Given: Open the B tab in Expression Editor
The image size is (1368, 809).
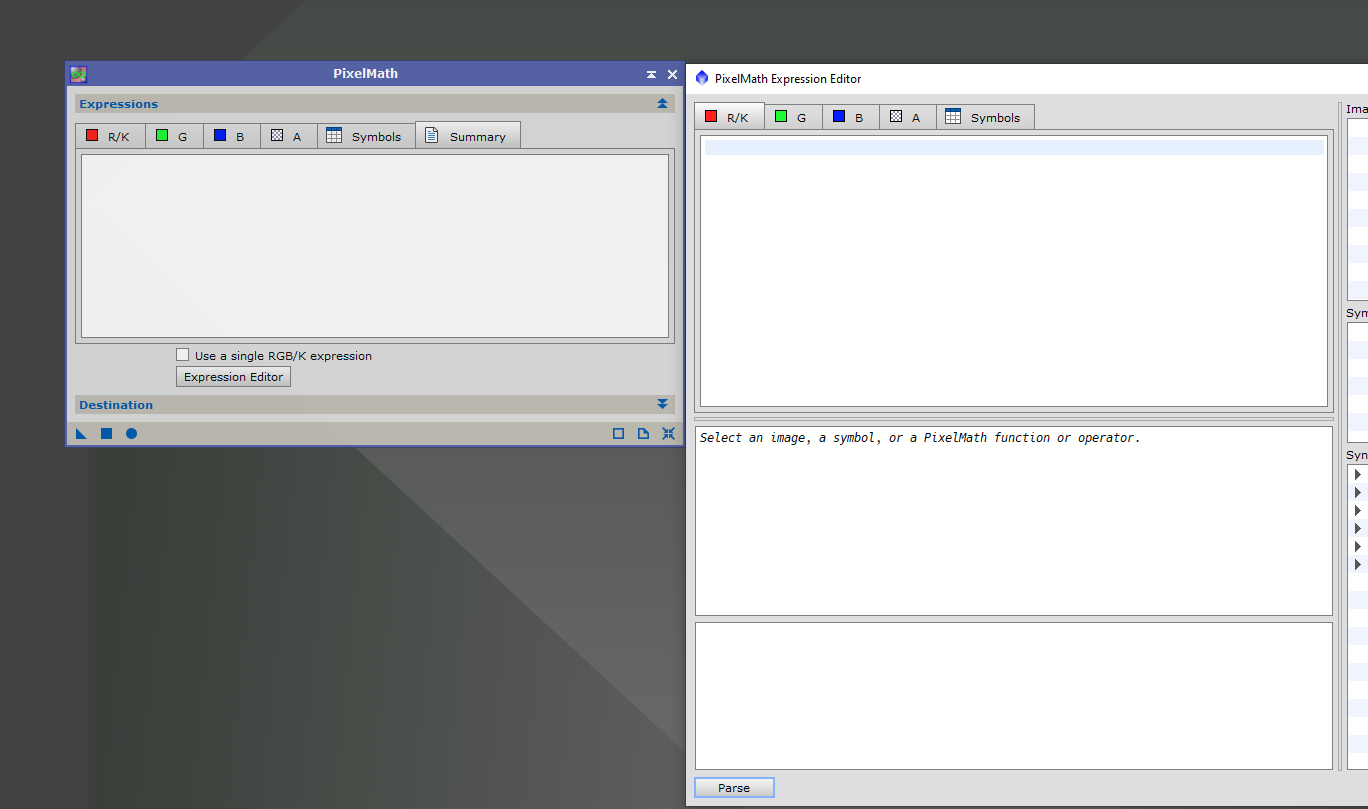Looking at the screenshot, I should coord(851,117).
